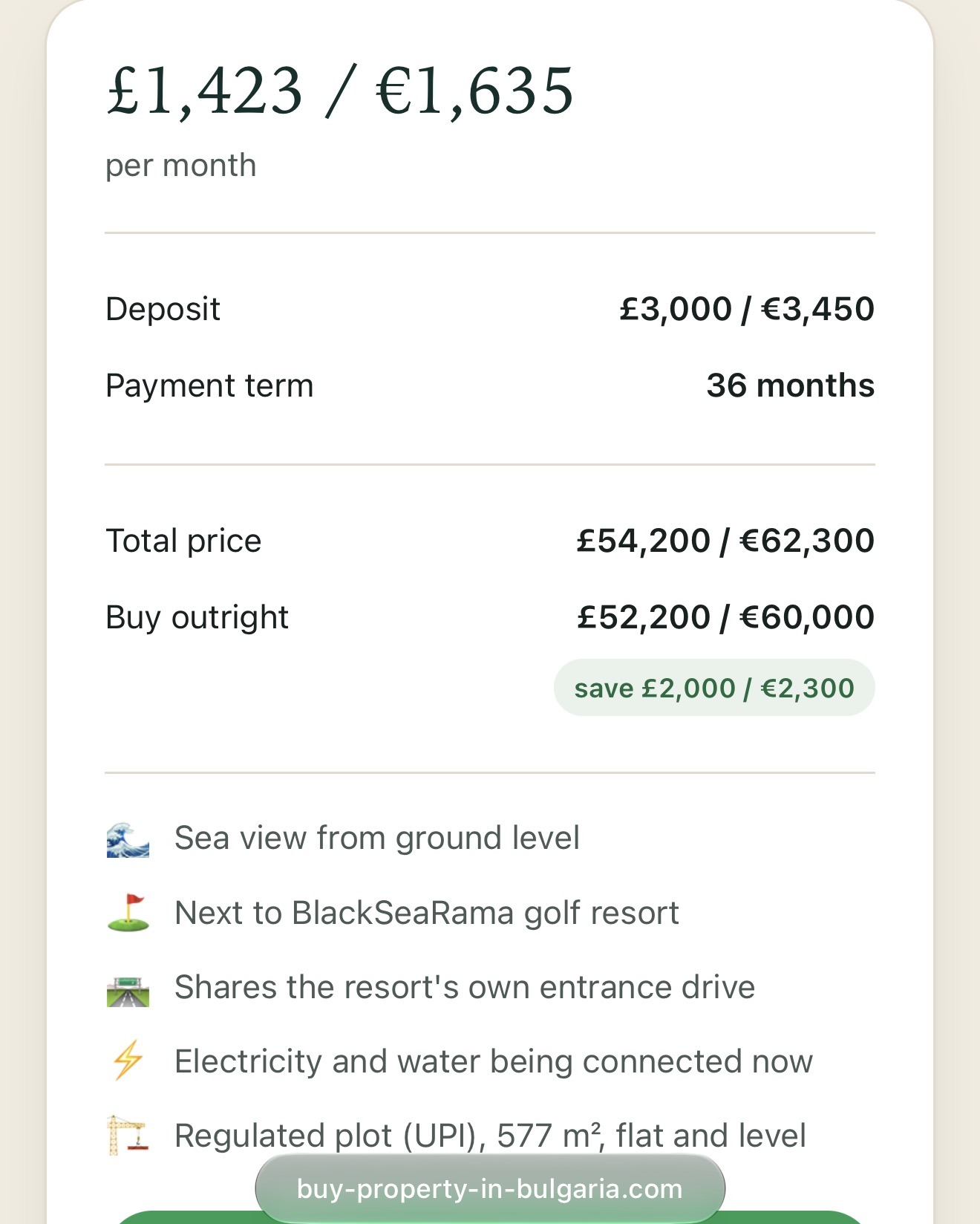Select the 36 months value

(791, 385)
